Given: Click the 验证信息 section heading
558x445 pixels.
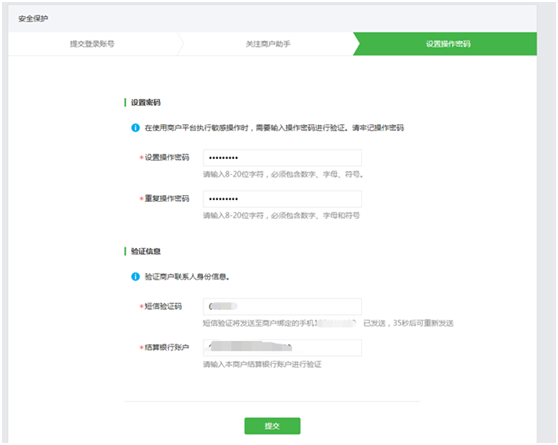Looking at the screenshot, I should pyautogui.click(x=146, y=251).
